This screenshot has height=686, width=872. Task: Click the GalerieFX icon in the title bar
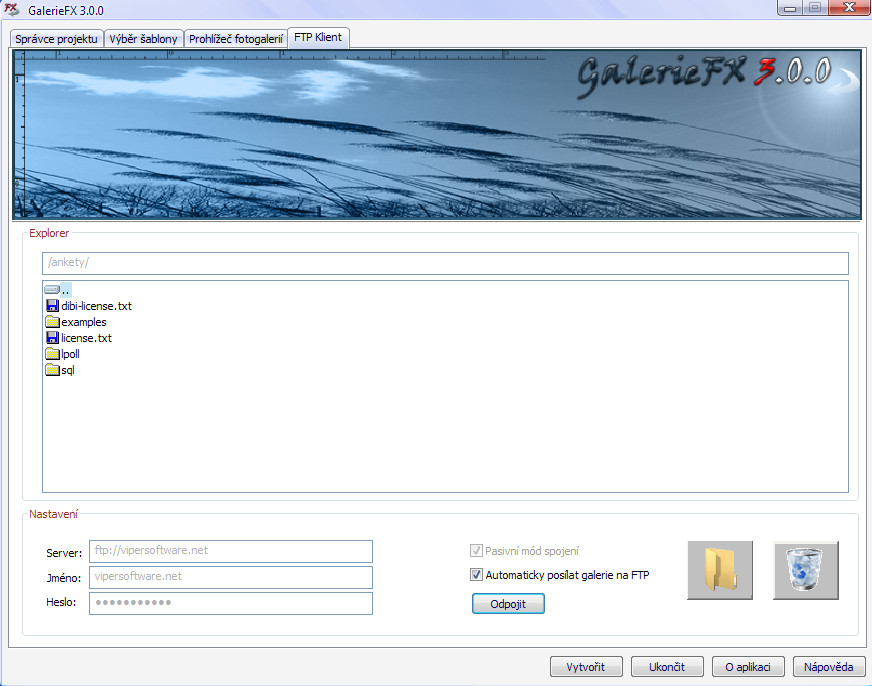click(12, 9)
